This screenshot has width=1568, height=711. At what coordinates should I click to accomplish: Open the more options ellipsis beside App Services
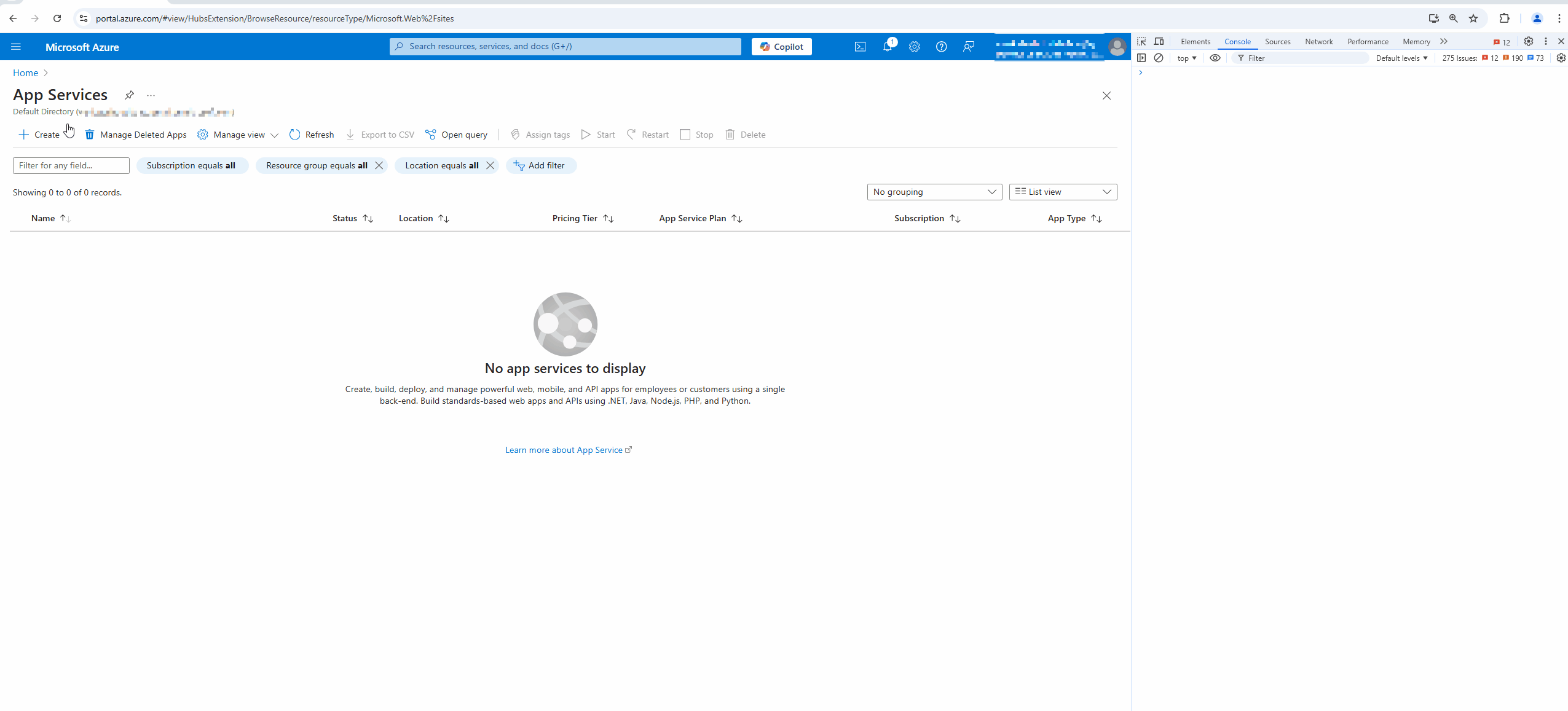(151, 95)
